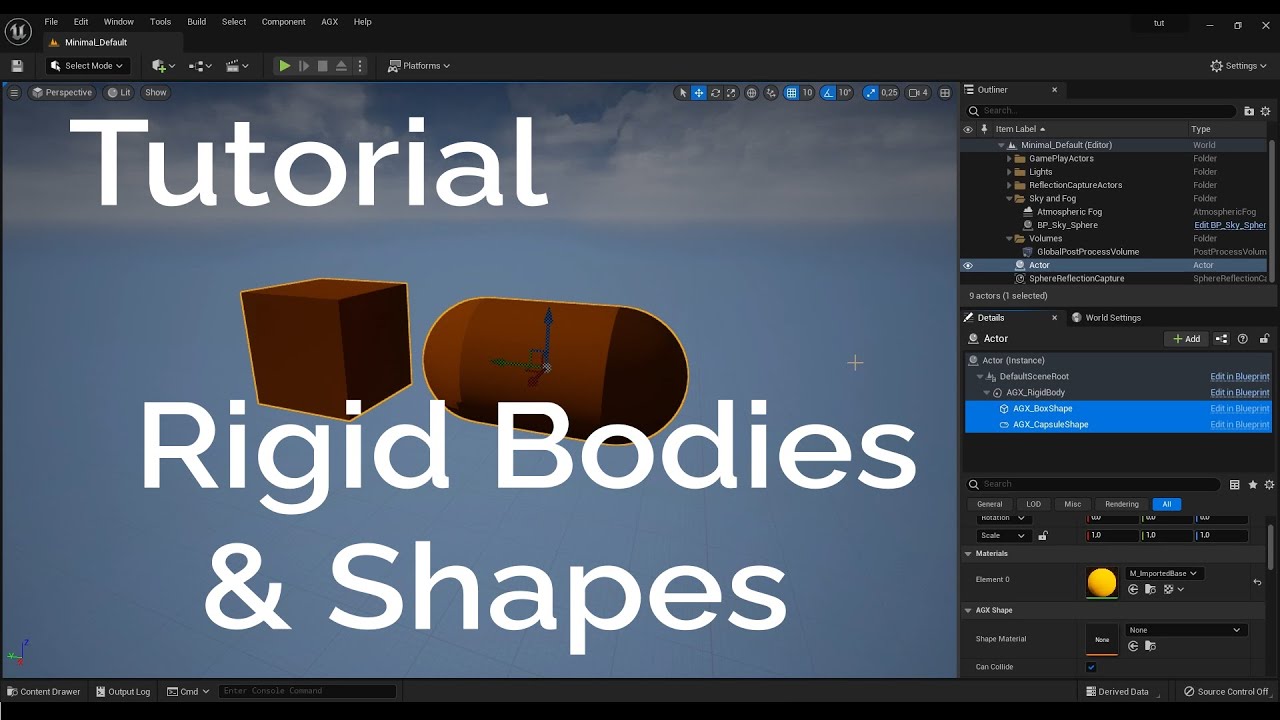The height and width of the screenshot is (720, 1280).
Task: Collapse the AGX Shape section
Action: (968, 610)
